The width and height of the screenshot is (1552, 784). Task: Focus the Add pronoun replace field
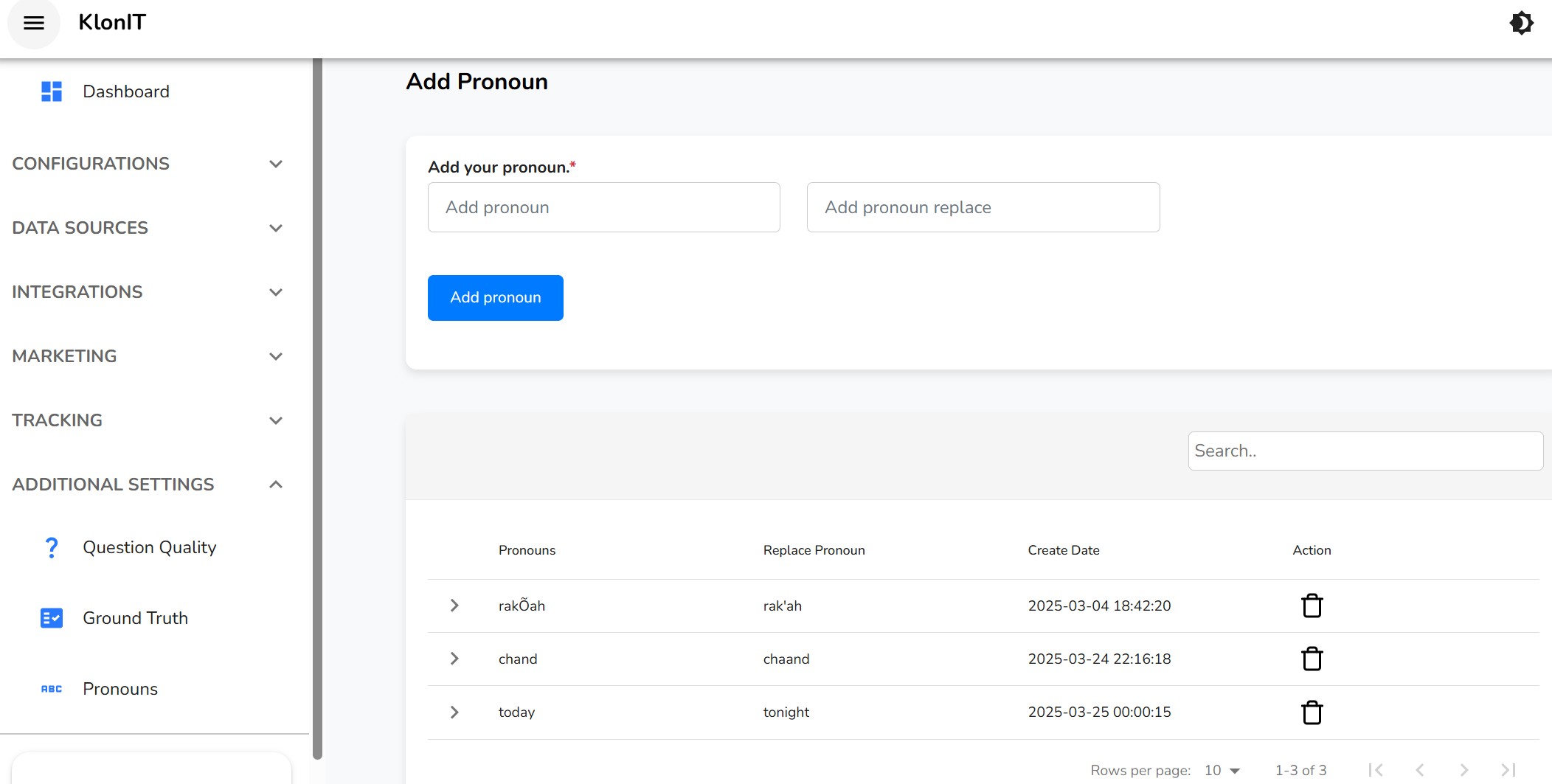click(x=983, y=207)
